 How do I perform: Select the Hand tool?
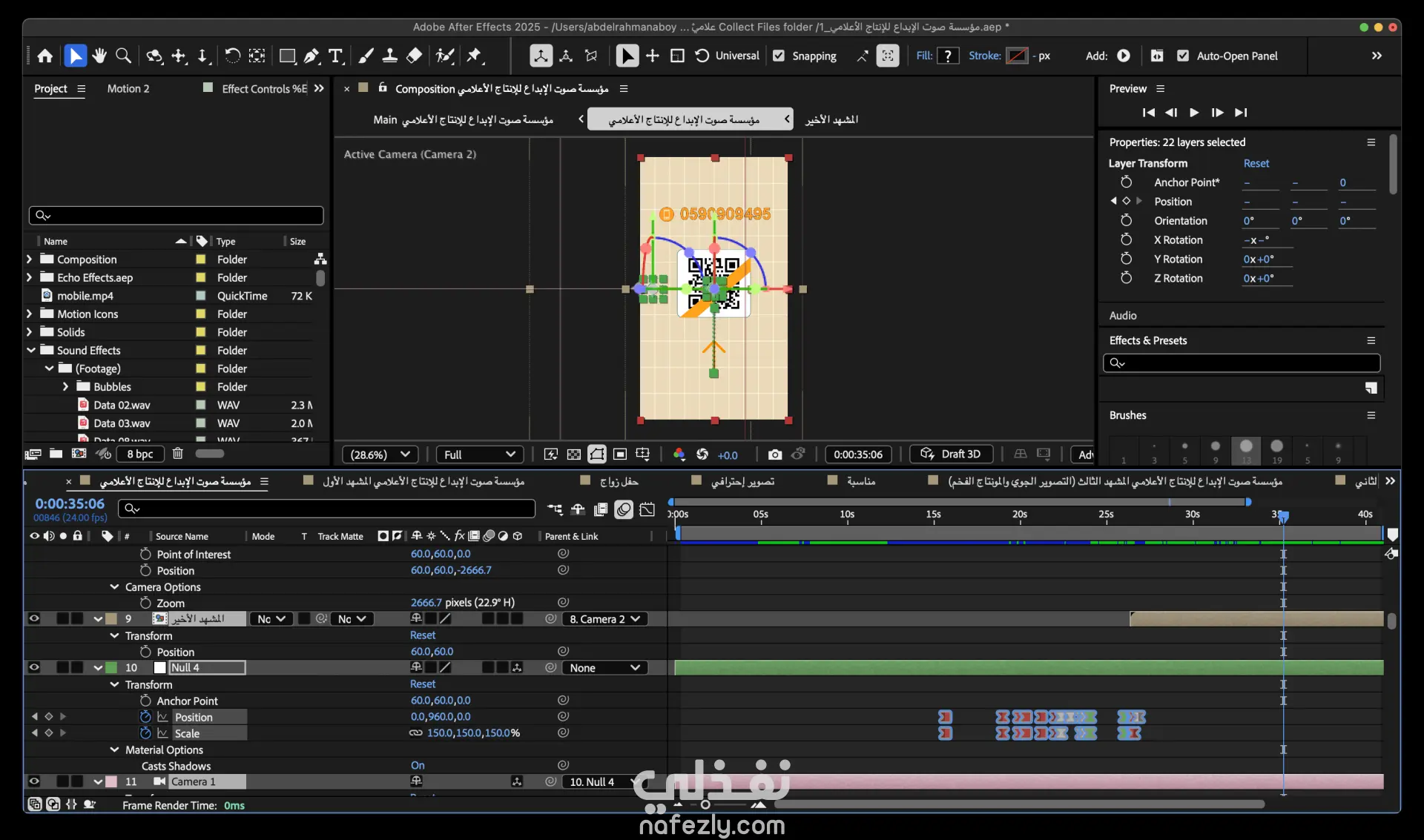coord(99,56)
